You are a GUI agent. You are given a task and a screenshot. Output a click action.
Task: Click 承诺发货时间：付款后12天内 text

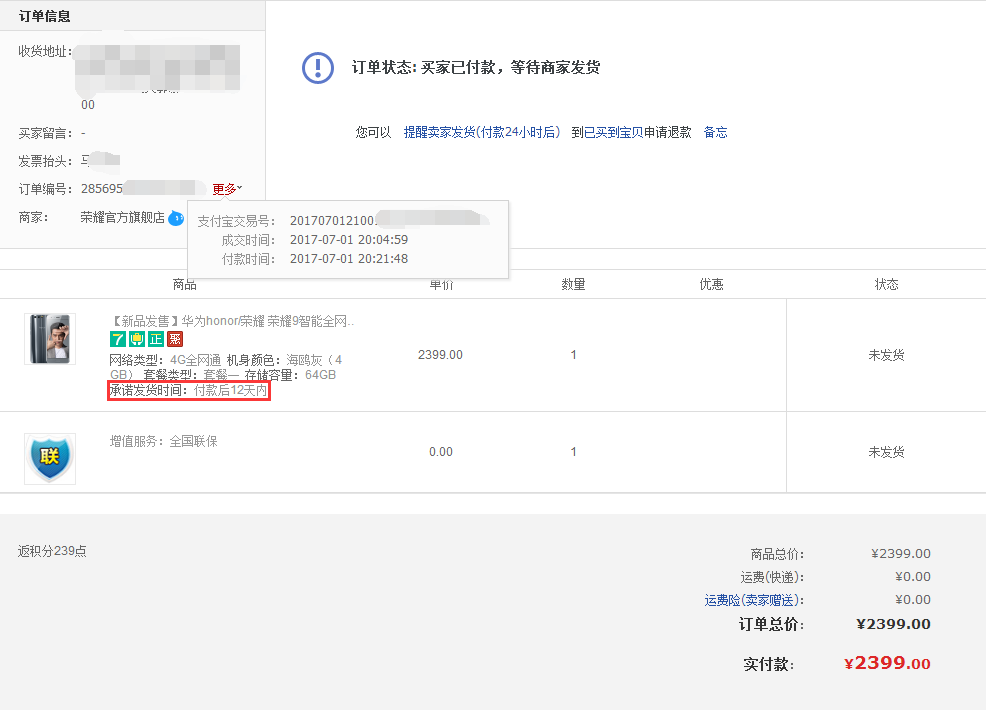coord(189,391)
